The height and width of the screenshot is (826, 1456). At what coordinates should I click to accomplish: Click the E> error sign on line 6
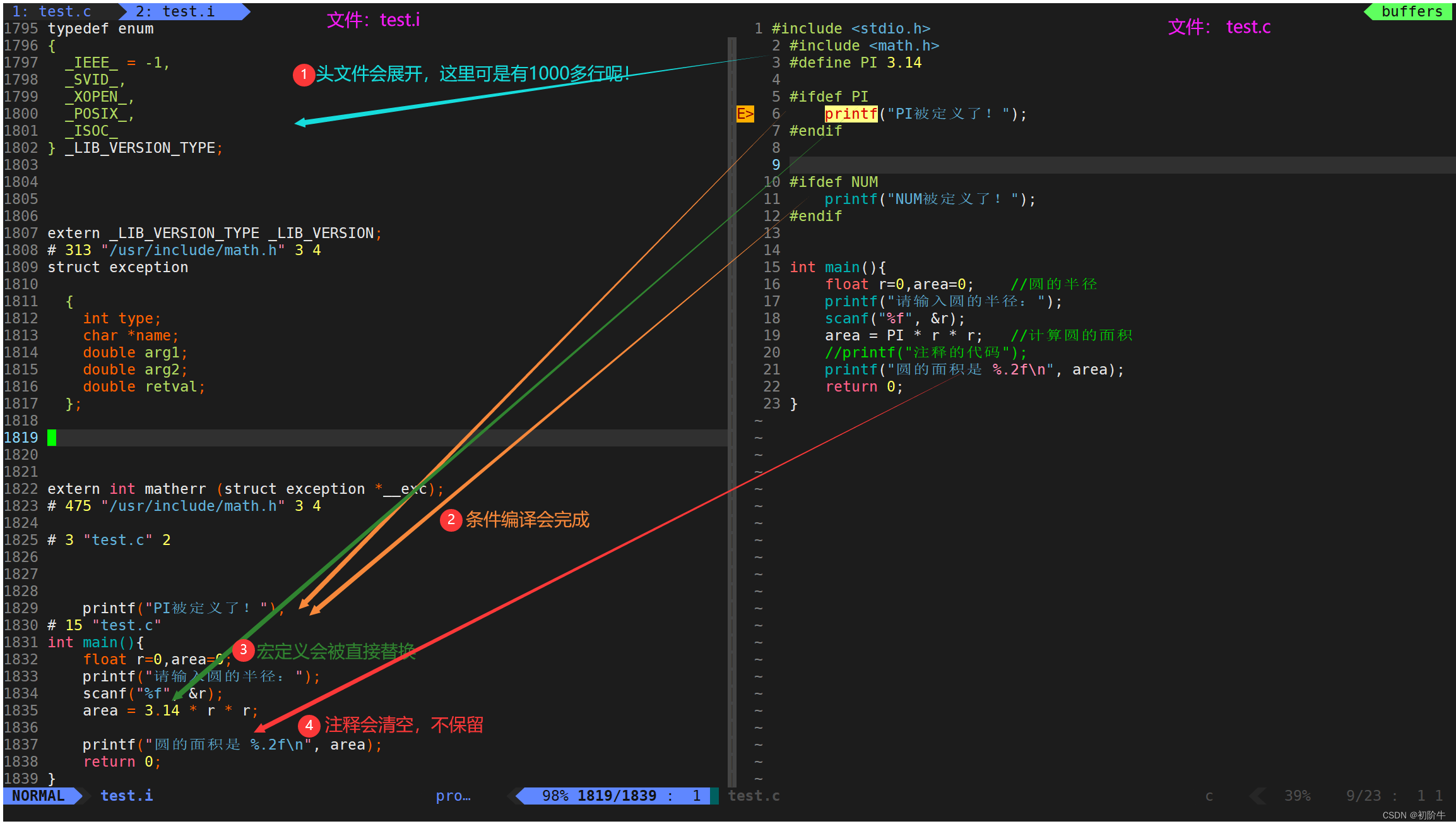[745, 114]
